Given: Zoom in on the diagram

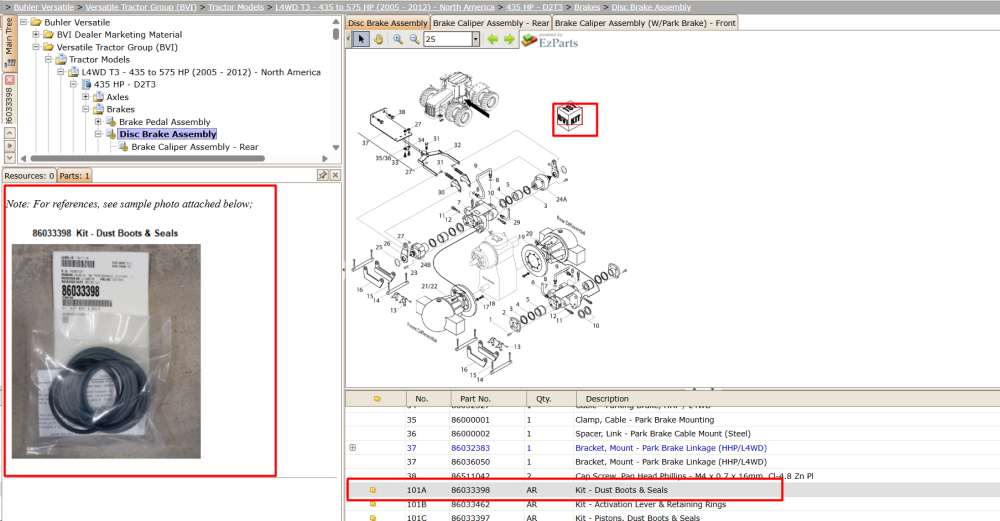Looking at the screenshot, I should pyautogui.click(x=397, y=40).
